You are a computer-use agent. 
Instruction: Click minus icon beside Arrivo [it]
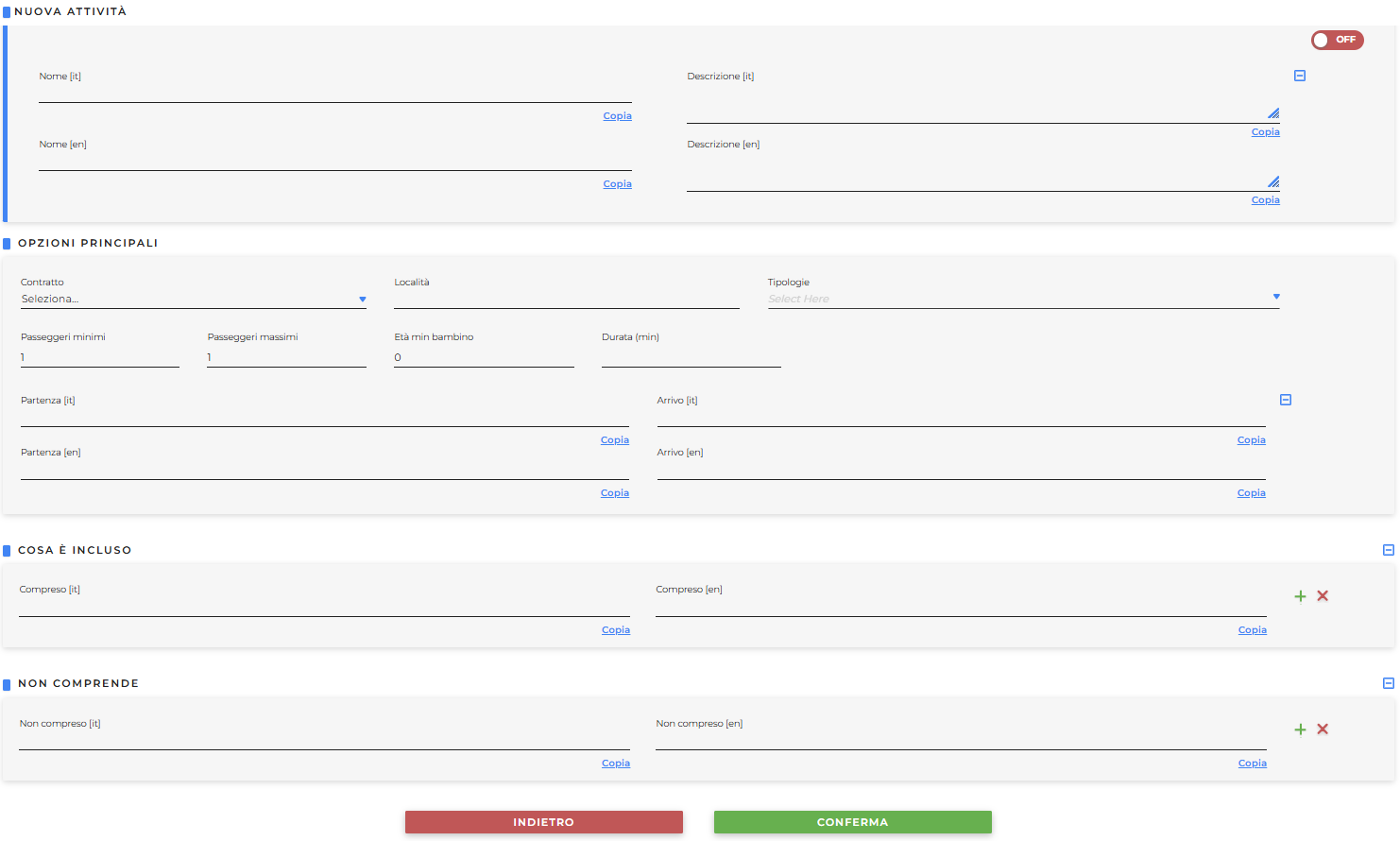click(x=1285, y=400)
